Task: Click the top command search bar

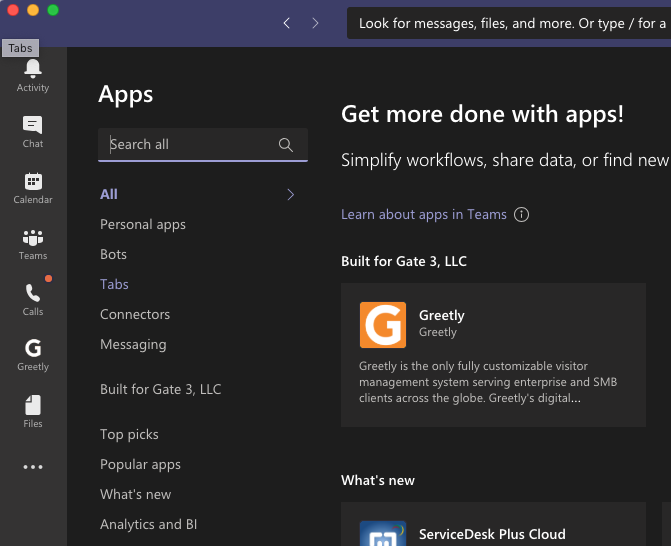Action: point(509,23)
